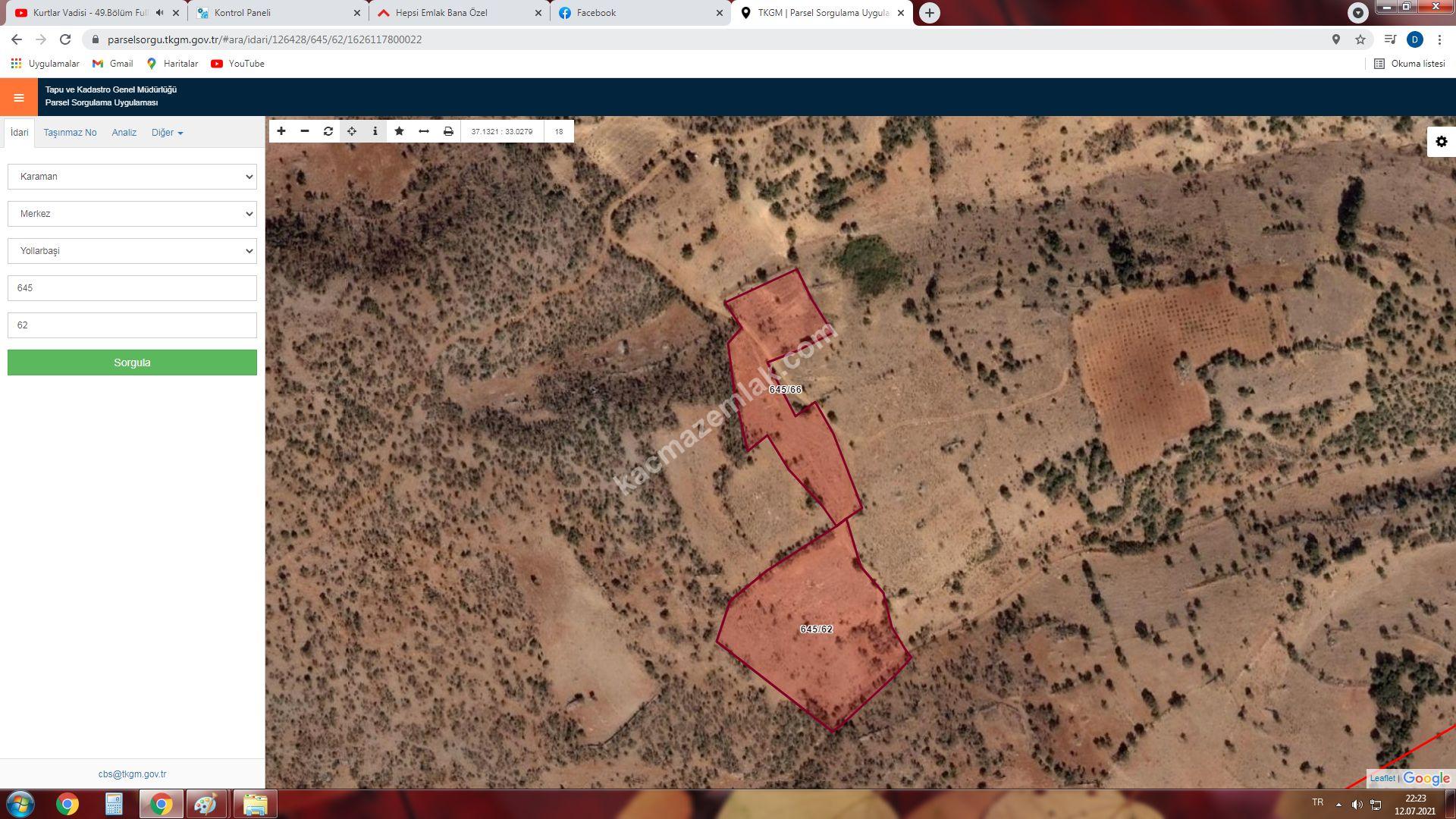Toggle the orange hamburger sidebar menu

[x=19, y=97]
